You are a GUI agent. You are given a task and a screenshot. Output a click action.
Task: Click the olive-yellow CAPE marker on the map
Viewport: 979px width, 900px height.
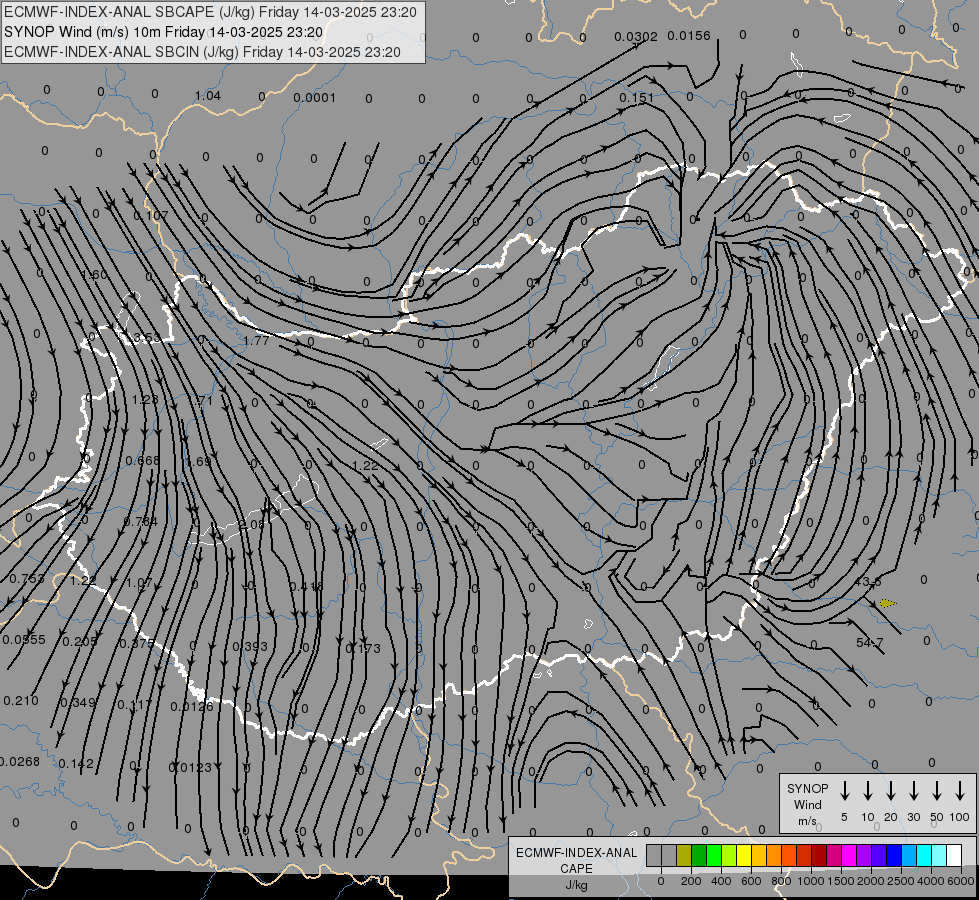coord(888,603)
